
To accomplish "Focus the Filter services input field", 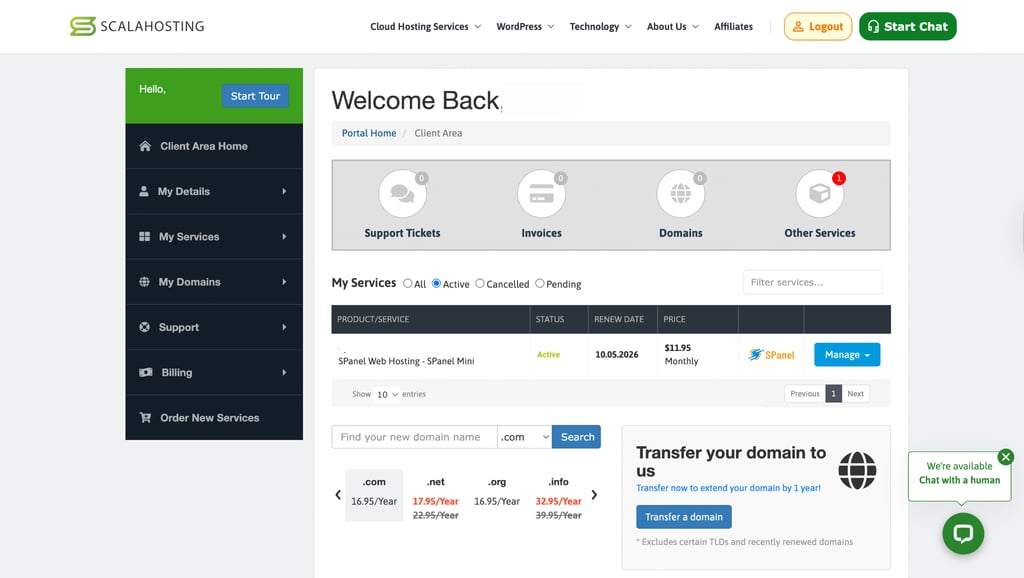I will 812,282.
